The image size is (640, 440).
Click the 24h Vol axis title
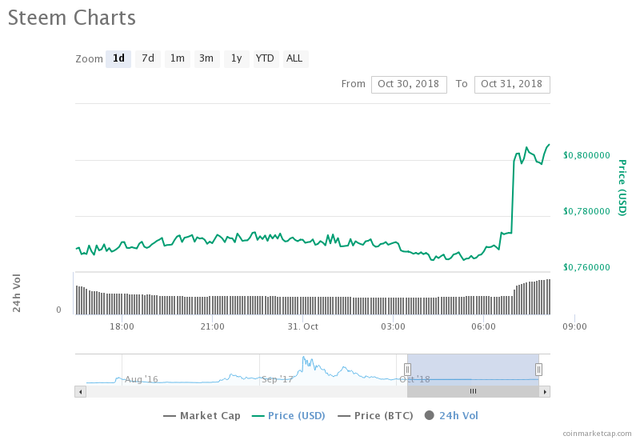(16, 293)
